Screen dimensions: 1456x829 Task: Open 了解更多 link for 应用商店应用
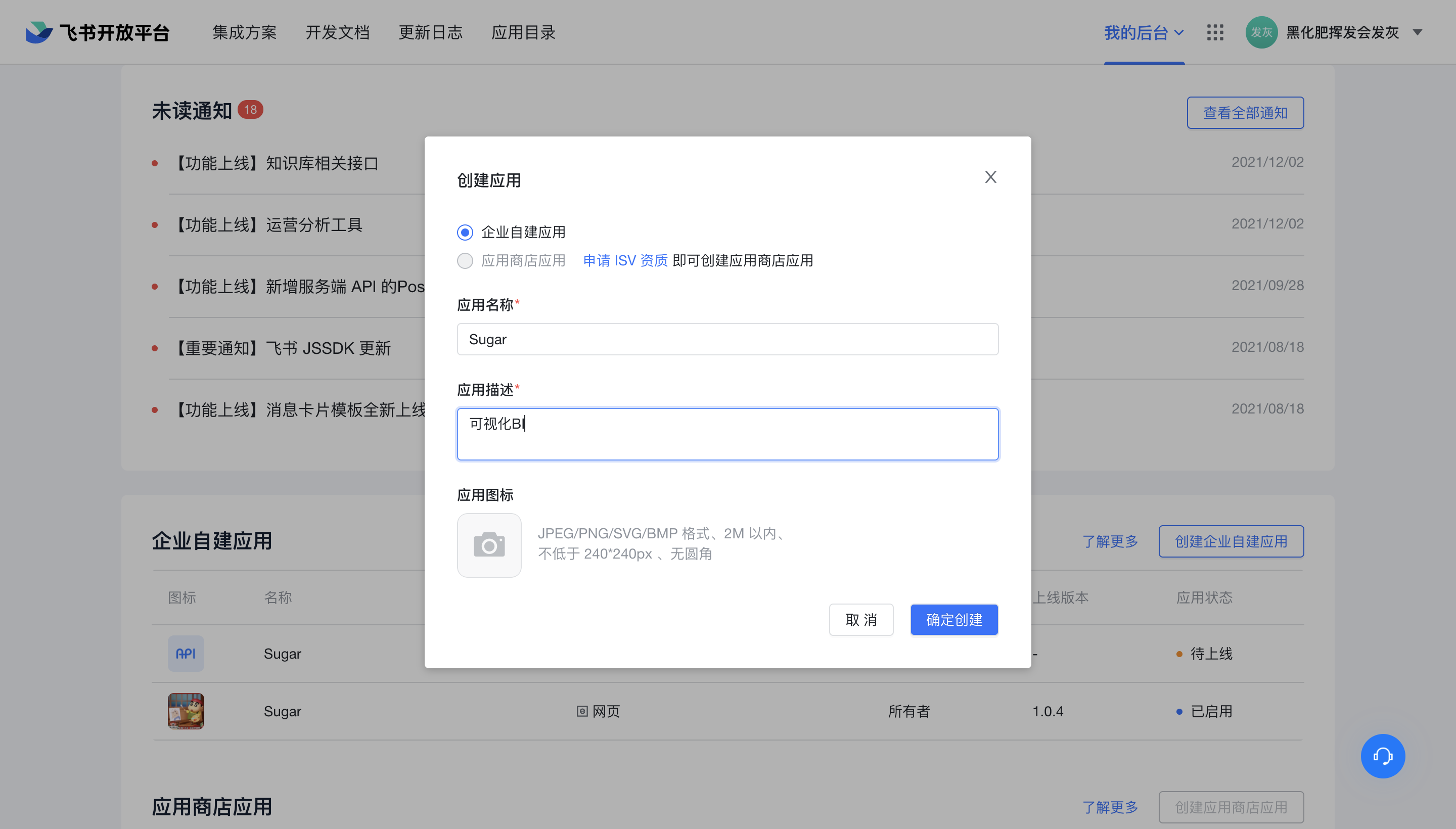pyautogui.click(x=1110, y=807)
